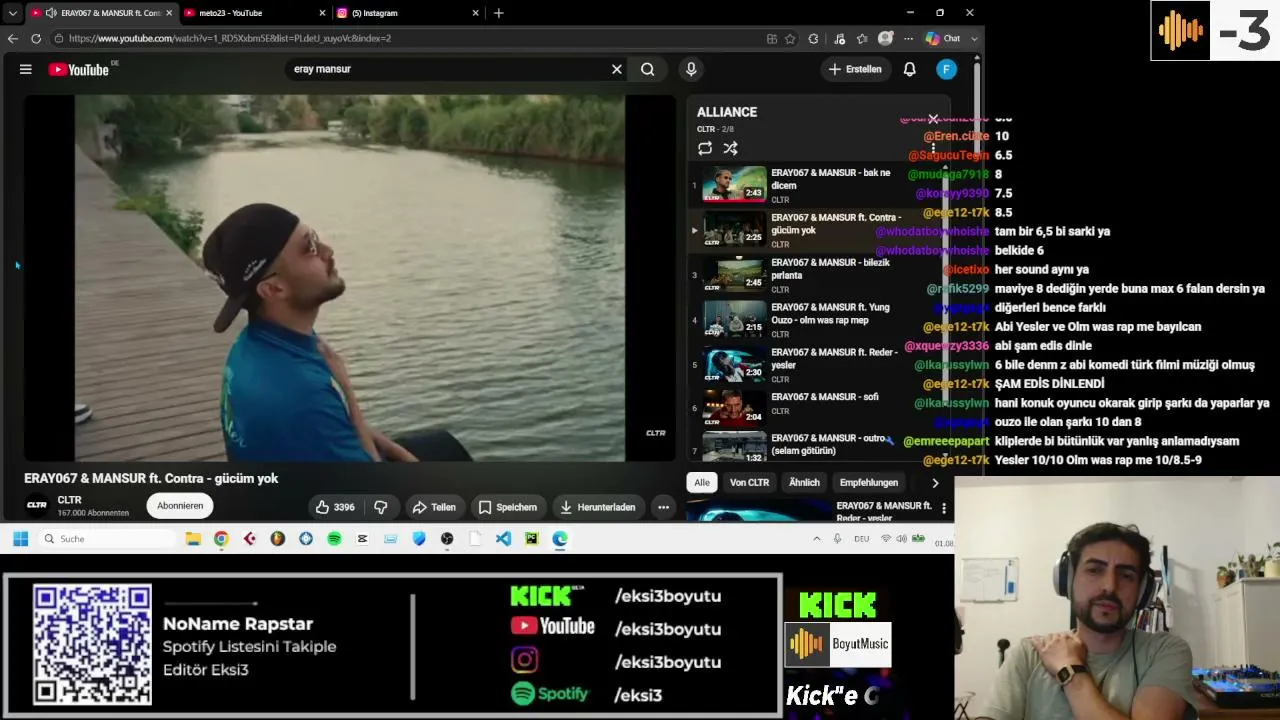Start voice search with the microphone
The height and width of the screenshot is (720, 1280).
click(x=691, y=69)
